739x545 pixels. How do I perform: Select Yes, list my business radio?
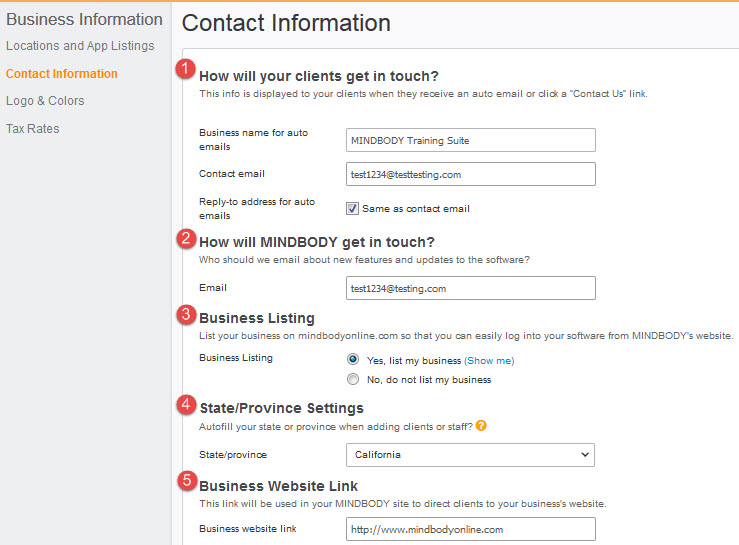pos(353,359)
